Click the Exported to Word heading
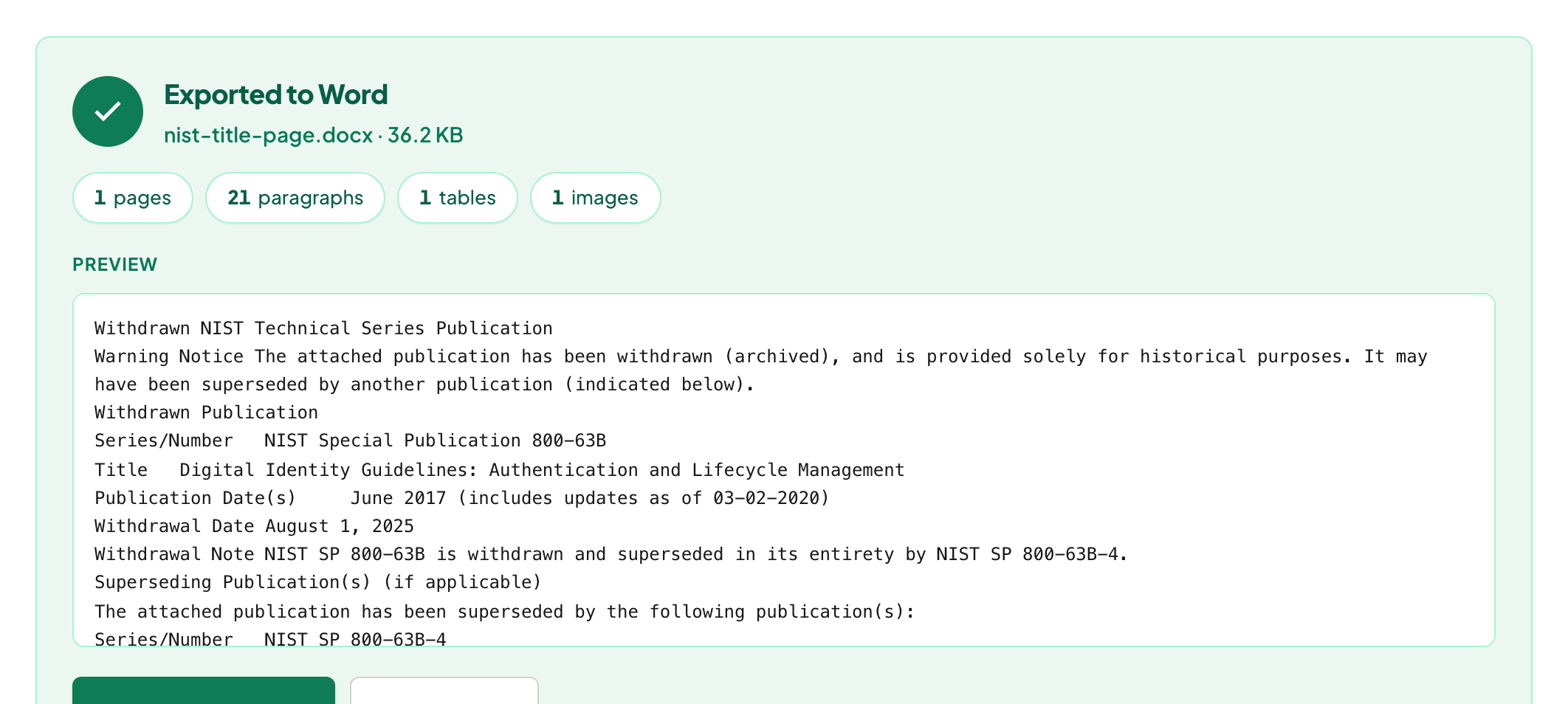The height and width of the screenshot is (704, 1568). [x=275, y=94]
